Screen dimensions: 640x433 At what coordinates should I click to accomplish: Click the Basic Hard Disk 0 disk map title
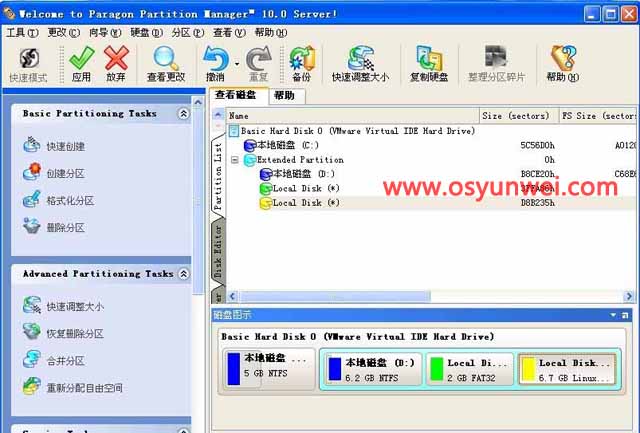pyautogui.click(x=358, y=337)
